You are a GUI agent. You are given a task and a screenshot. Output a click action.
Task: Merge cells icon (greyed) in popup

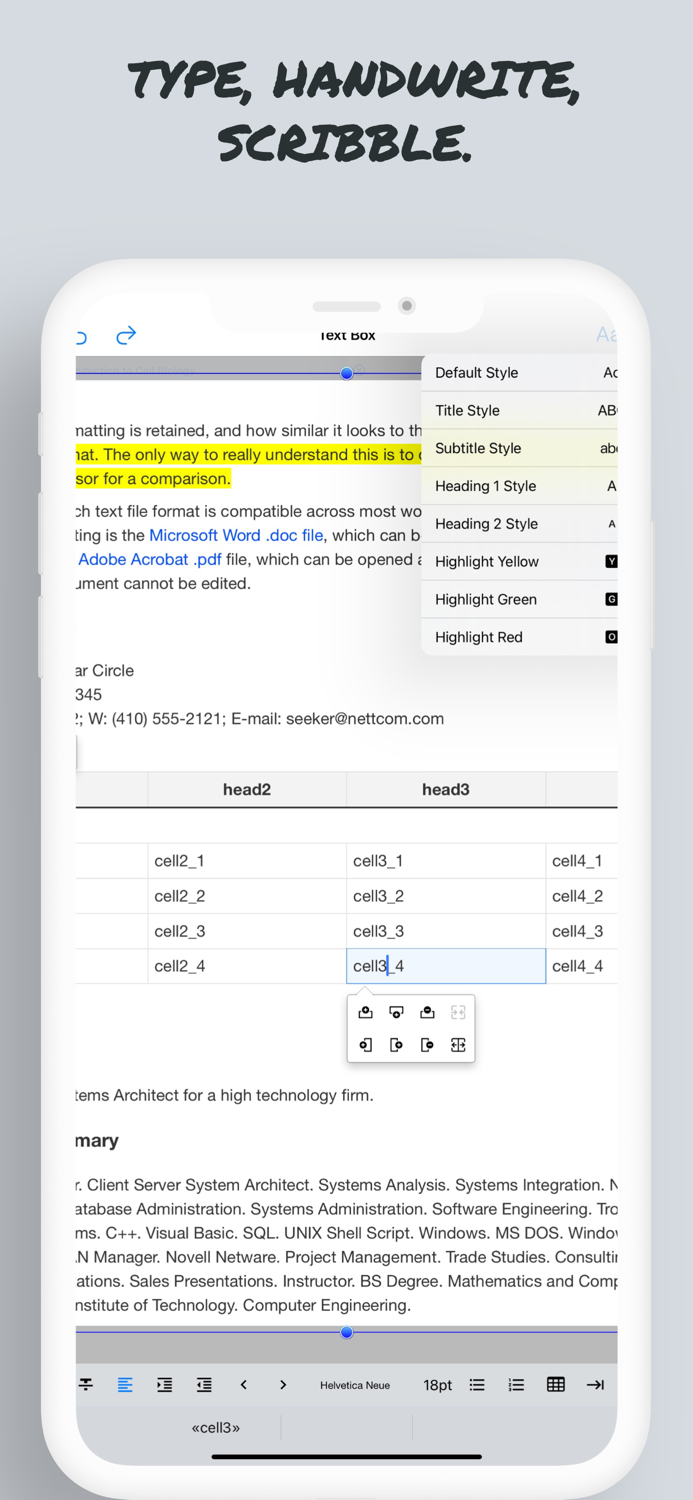coord(459,1012)
